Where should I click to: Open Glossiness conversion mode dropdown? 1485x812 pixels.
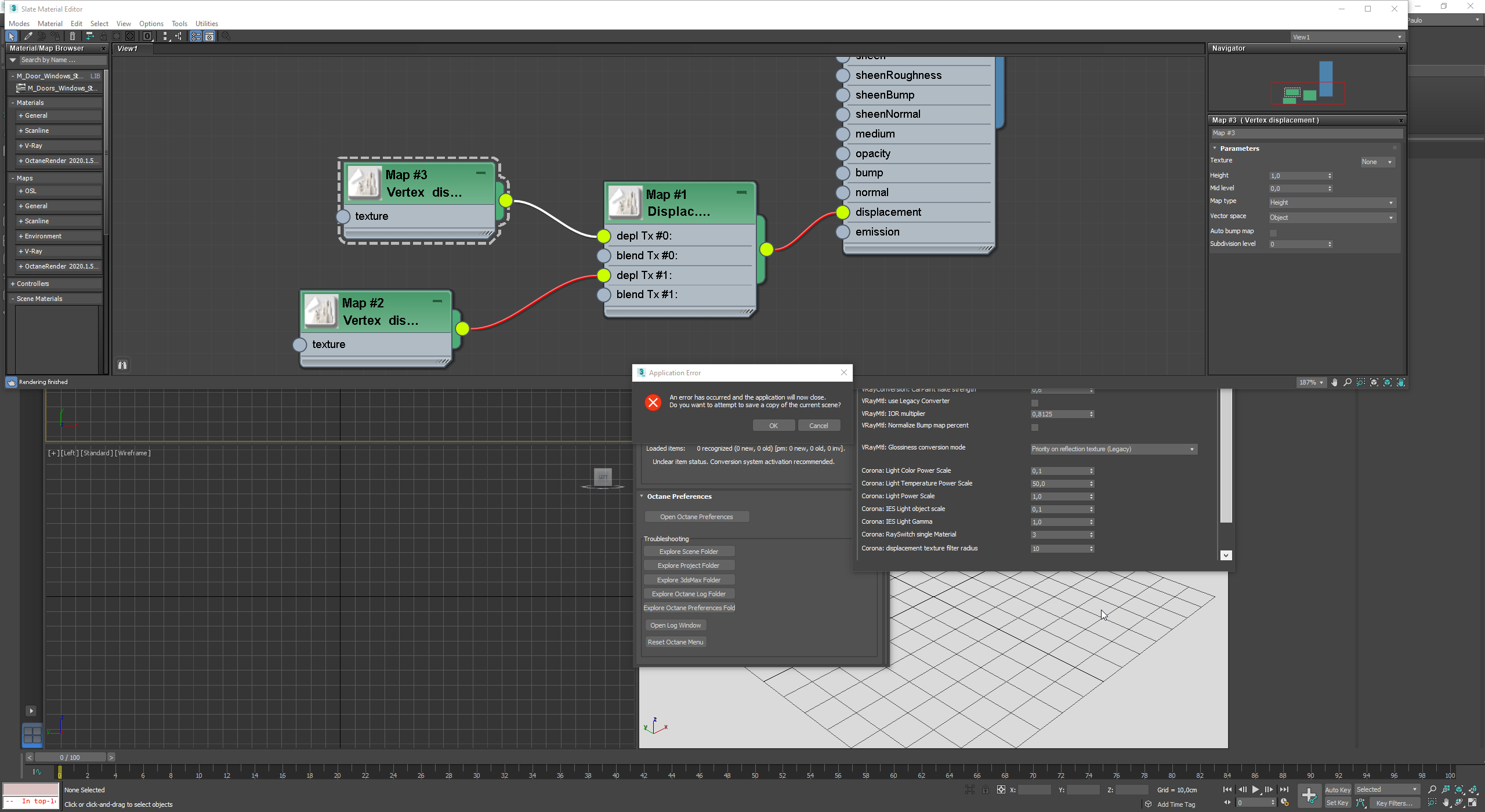coord(1114,449)
